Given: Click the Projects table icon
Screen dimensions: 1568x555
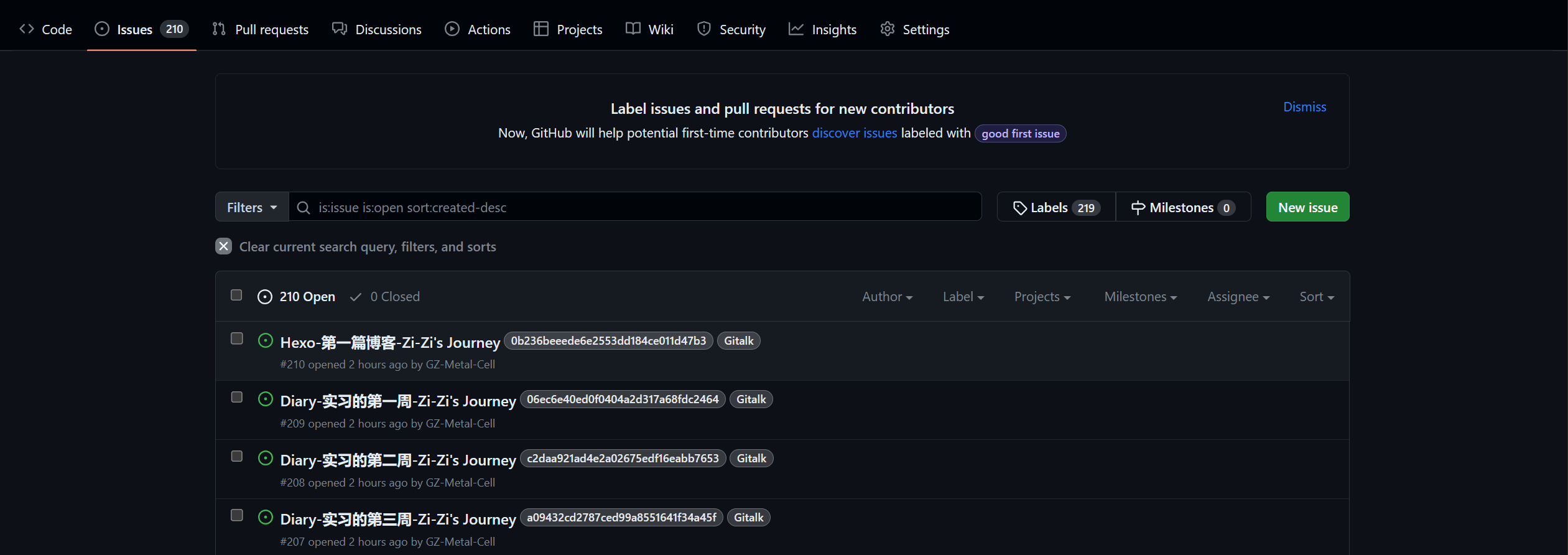Looking at the screenshot, I should pyautogui.click(x=541, y=29).
